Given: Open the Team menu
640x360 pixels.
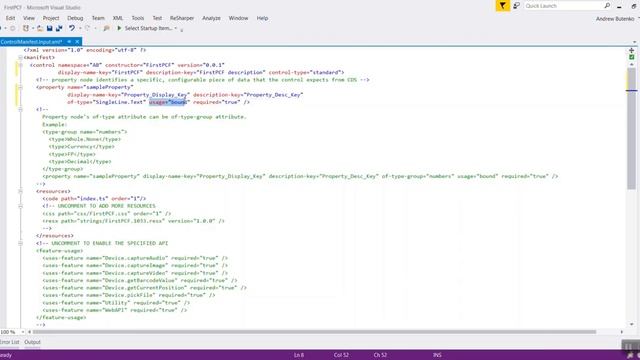Looking at the screenshot, I should click(98, 18).
